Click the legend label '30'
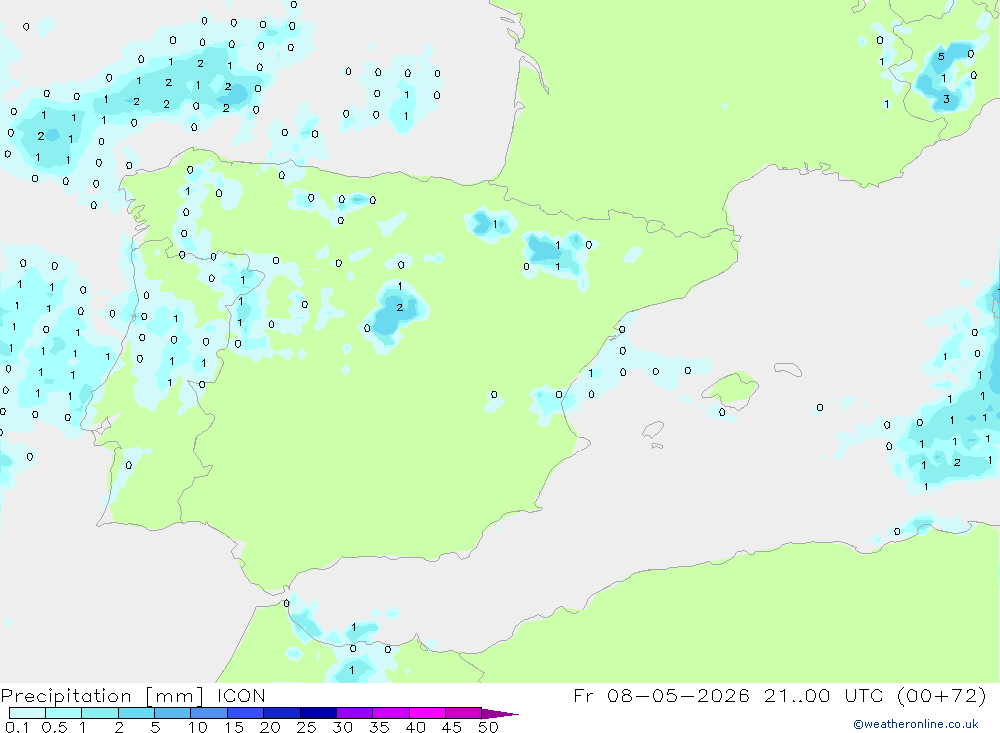1000x733 pixels. pyautogui.click(x=342, y=727)
